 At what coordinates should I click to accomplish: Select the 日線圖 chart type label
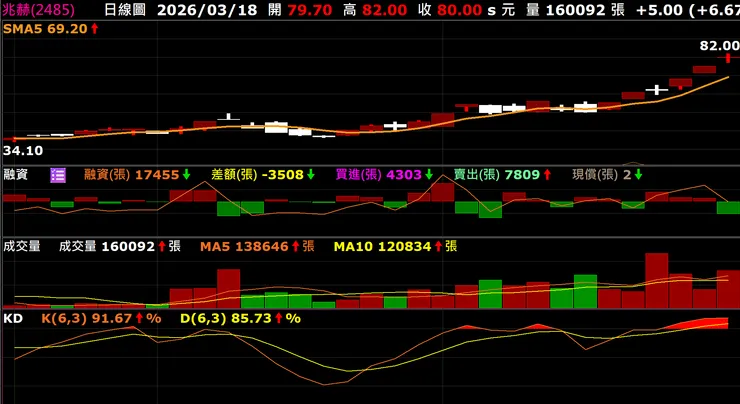pyautogui.click(x=125, y=9)
